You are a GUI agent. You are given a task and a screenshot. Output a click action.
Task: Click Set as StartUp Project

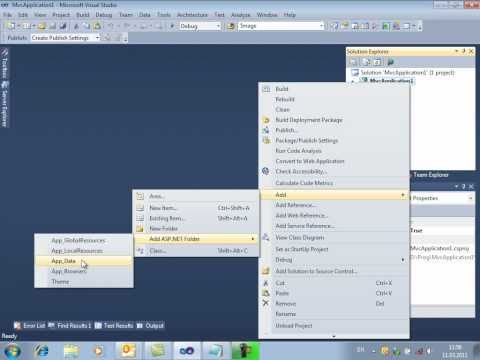[334, 249]
